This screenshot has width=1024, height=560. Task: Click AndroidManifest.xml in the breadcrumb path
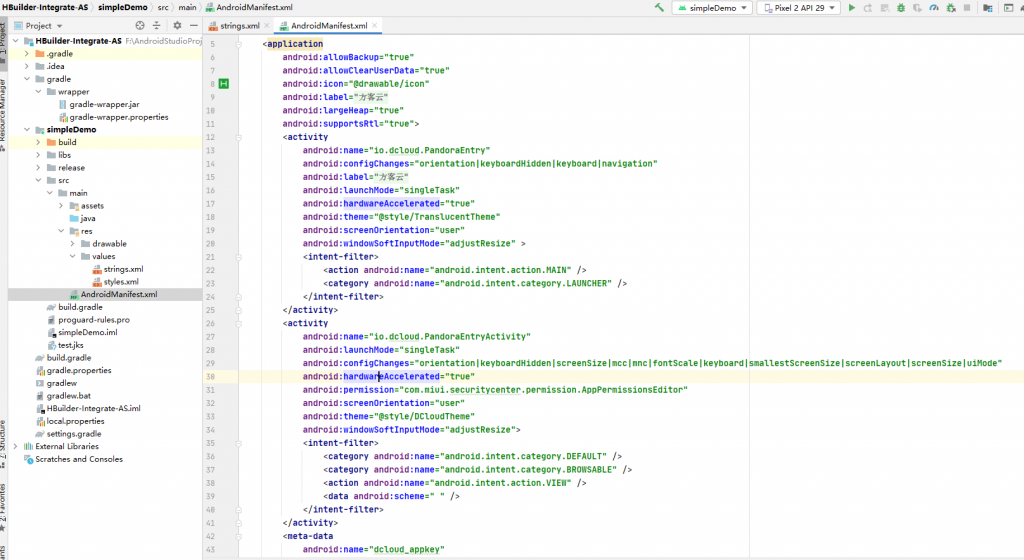tap(249, 7)
